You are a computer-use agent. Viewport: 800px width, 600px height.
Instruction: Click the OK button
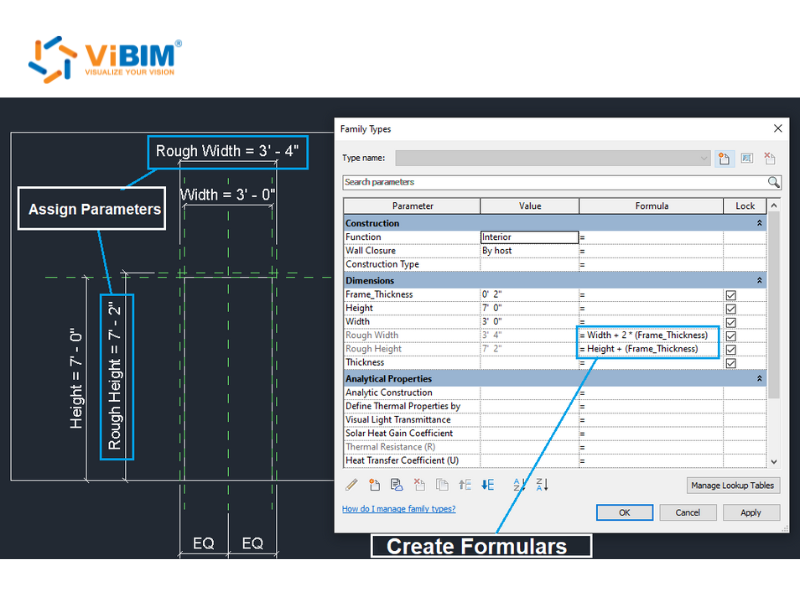624,513
